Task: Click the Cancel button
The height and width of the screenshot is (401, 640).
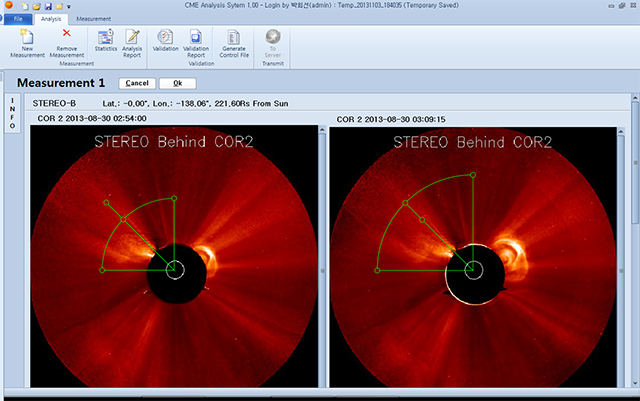Action: [137, 83]
